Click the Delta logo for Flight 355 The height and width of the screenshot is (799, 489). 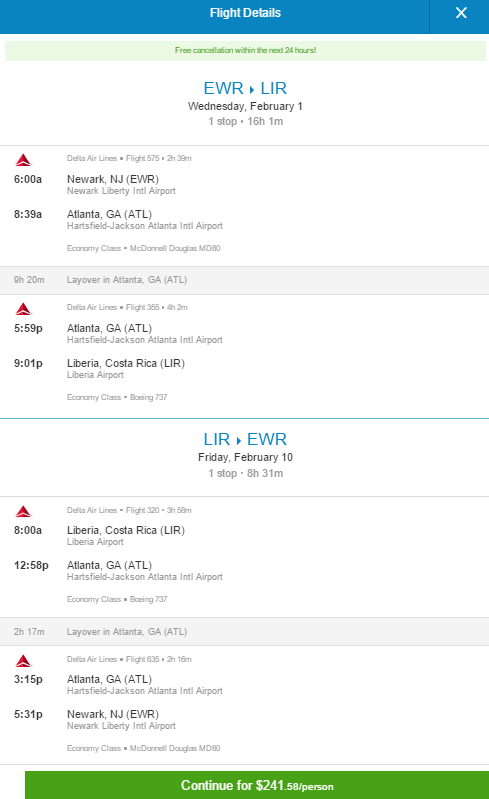[x=23, y=309]
